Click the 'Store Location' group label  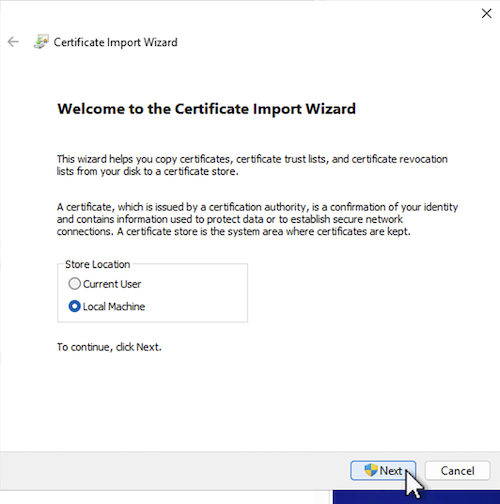pos(97,264)
